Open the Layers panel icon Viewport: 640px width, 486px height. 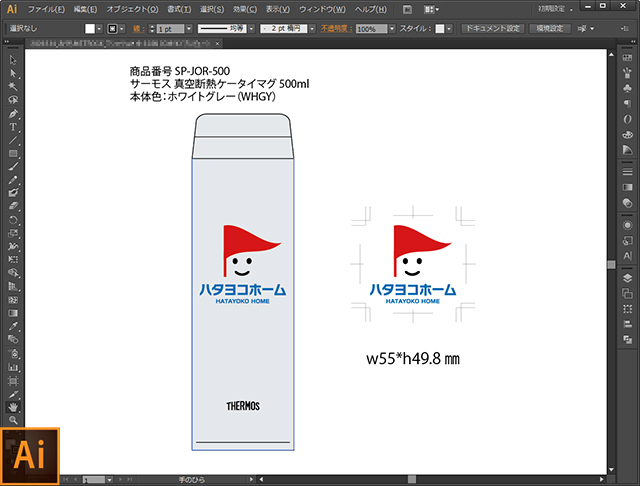[627, 278]
